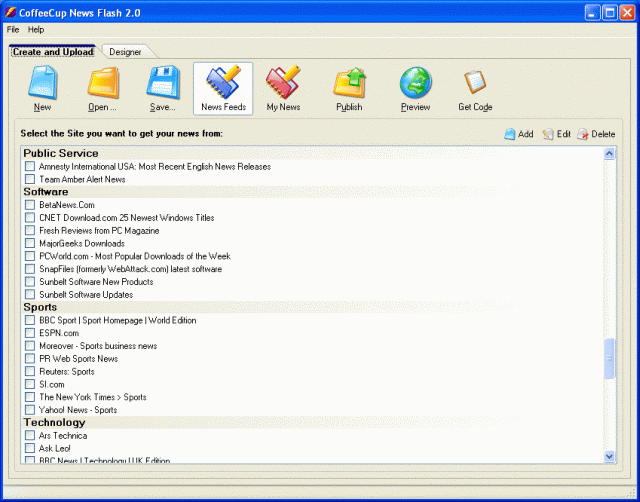
Task: Click the feed list scrollbar thumb
Action: [x=609, y=358]
